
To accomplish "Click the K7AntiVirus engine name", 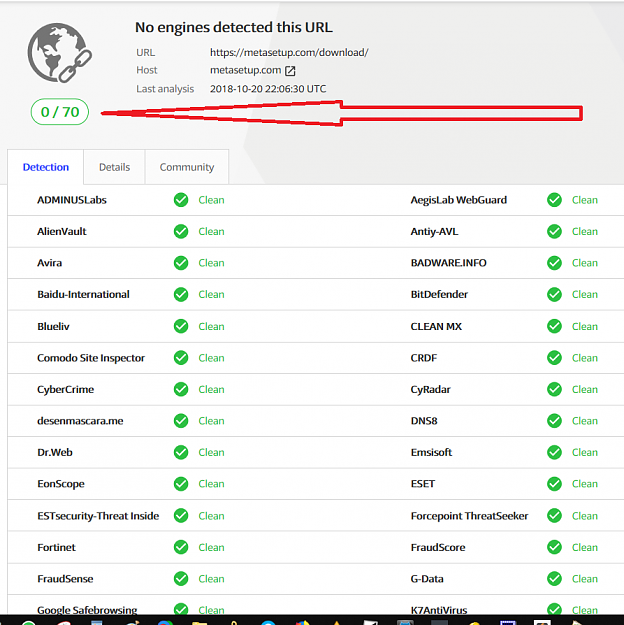I will click(x=439, y=610).
